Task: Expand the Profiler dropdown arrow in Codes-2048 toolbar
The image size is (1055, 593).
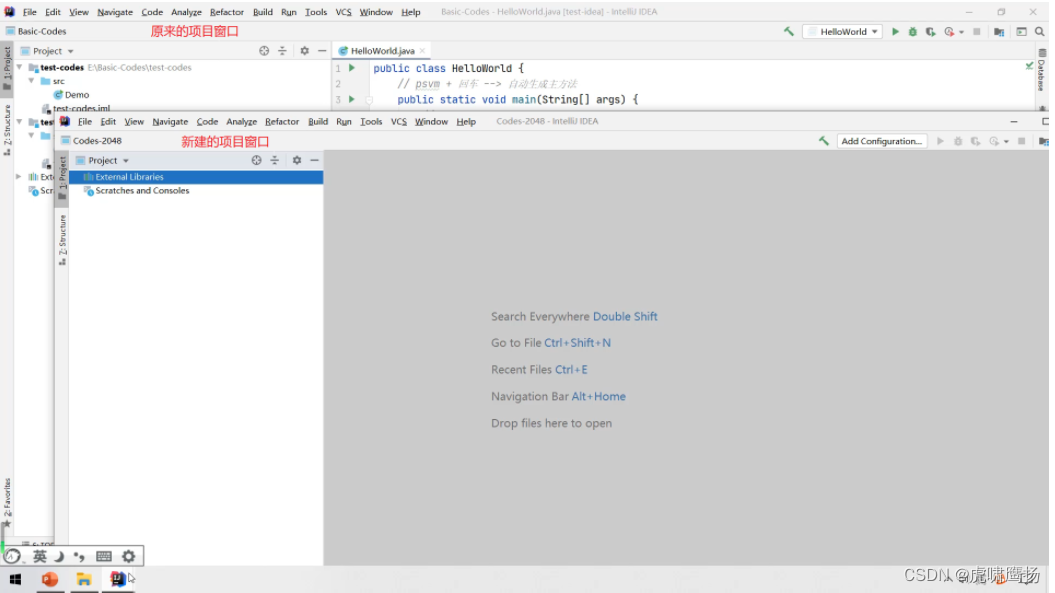Action: point(1006,141)
